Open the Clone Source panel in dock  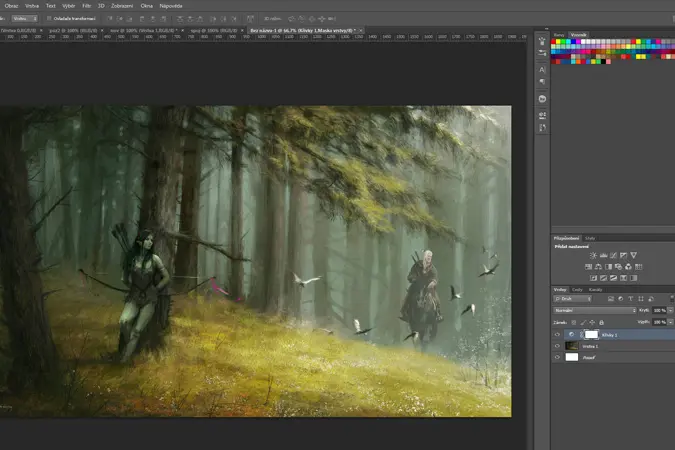click(542, 115)
